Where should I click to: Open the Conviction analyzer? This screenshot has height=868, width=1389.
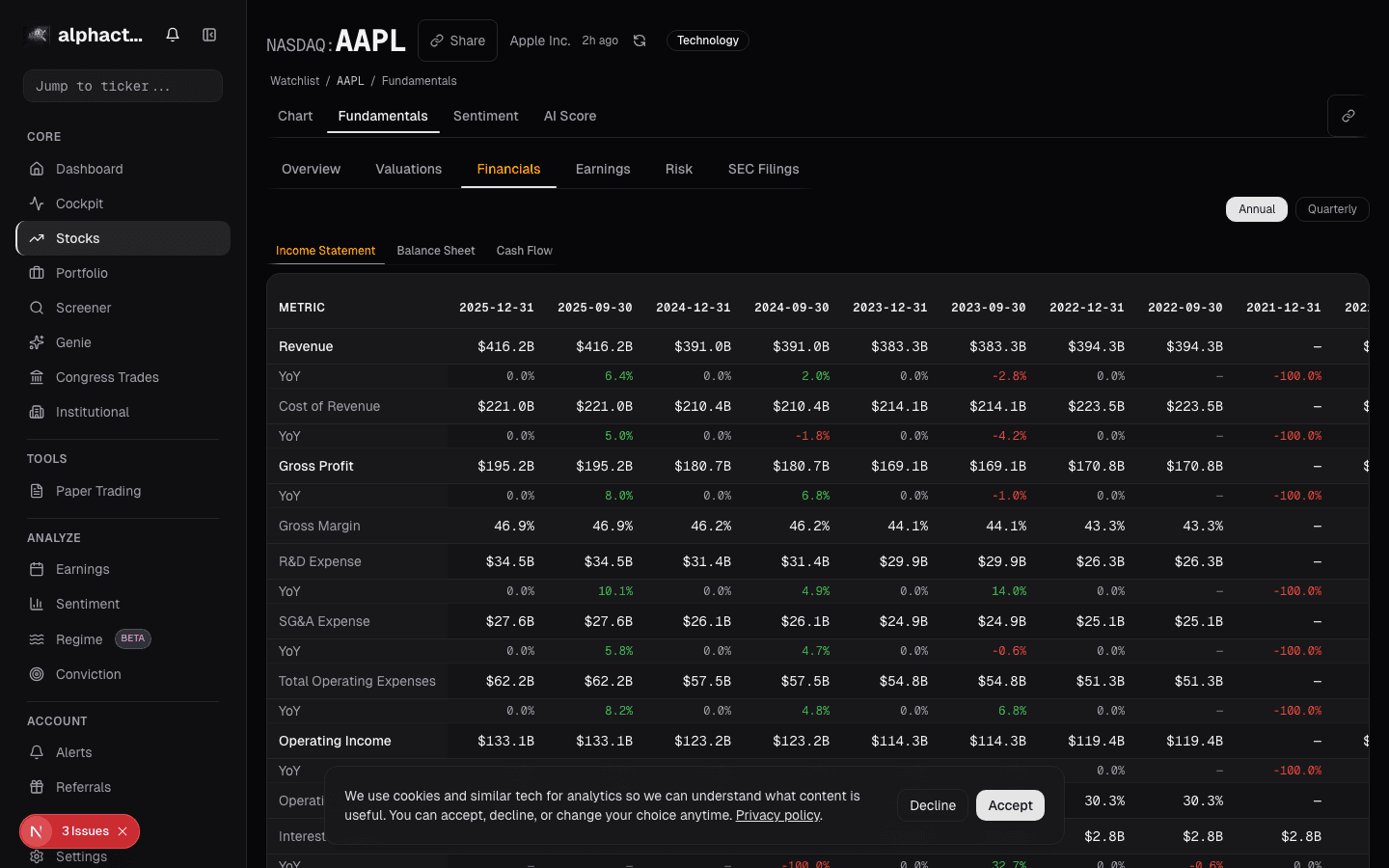[x=87, y=674]
